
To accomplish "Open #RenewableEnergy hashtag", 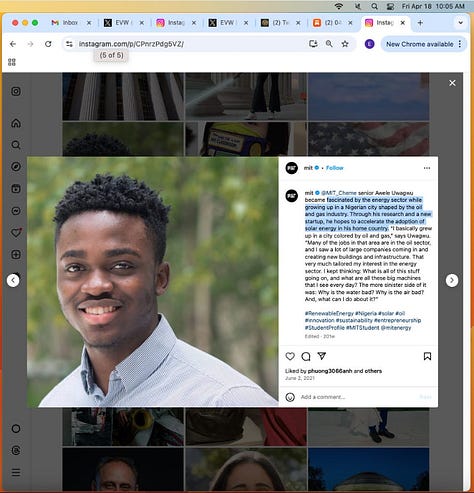I will (x=329, y=313).
